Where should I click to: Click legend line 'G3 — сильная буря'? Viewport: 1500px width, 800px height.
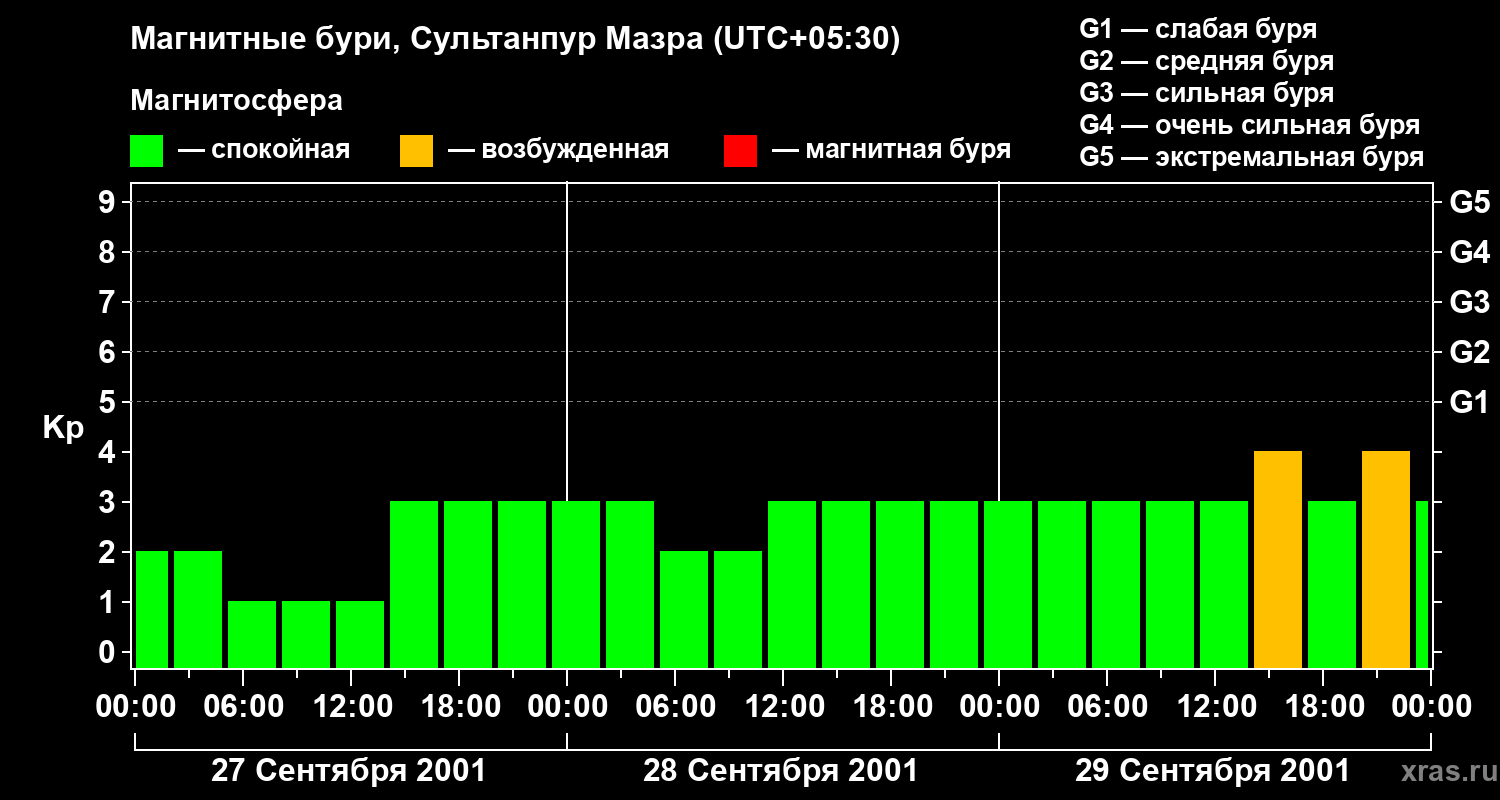point(1207,93)
